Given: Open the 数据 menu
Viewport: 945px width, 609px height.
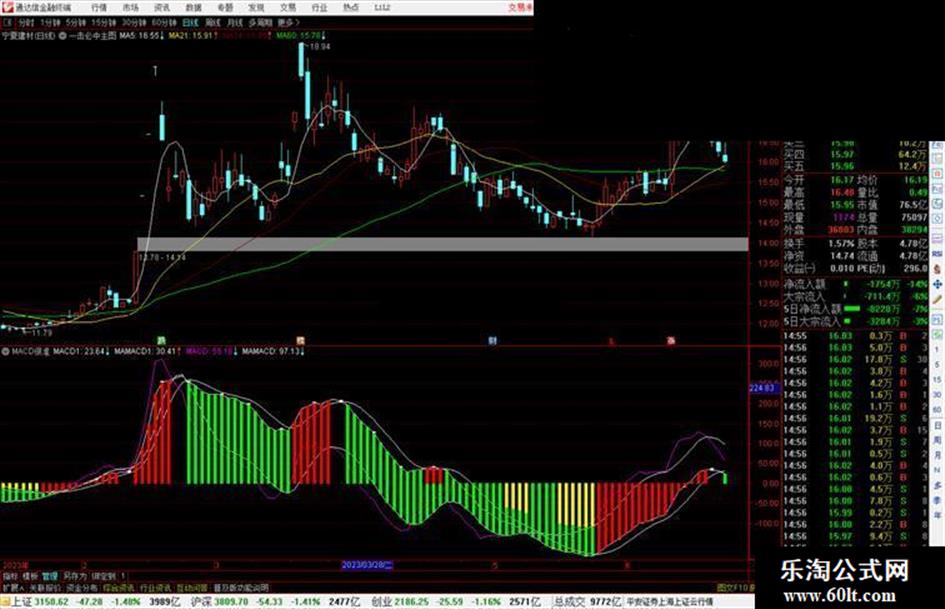Looking at the screenshot, I should pos(193,8).
